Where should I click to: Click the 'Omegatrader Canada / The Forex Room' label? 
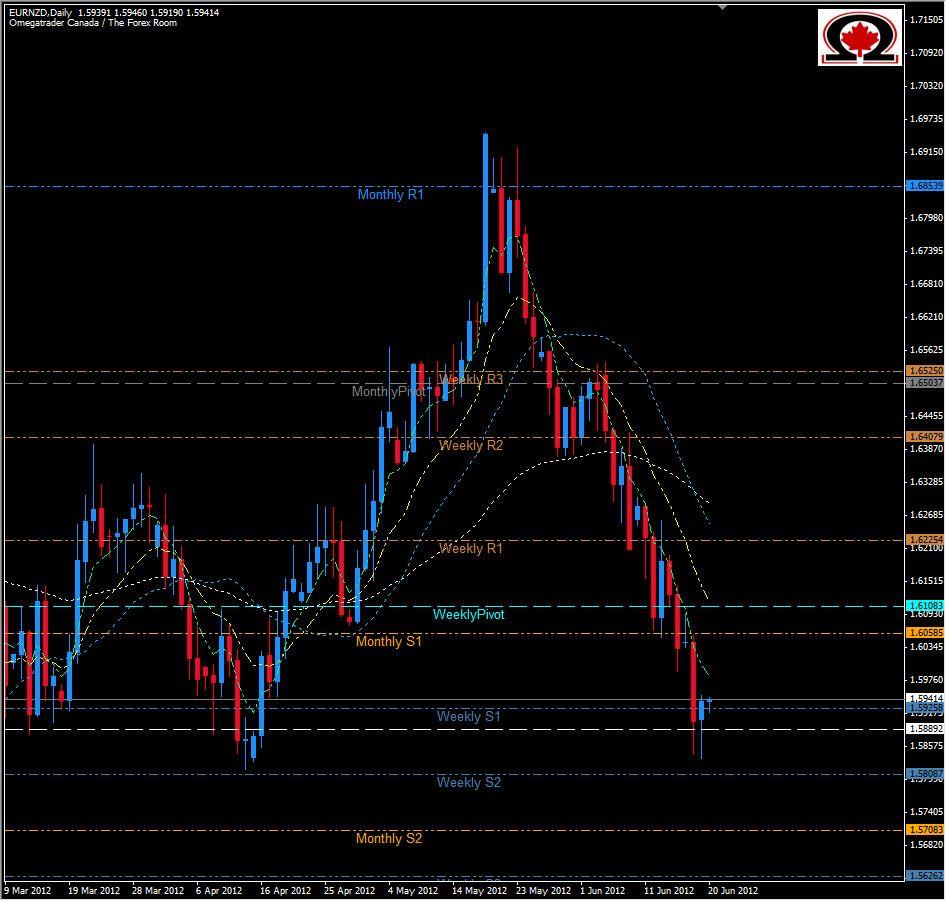[x=93, y=23]
